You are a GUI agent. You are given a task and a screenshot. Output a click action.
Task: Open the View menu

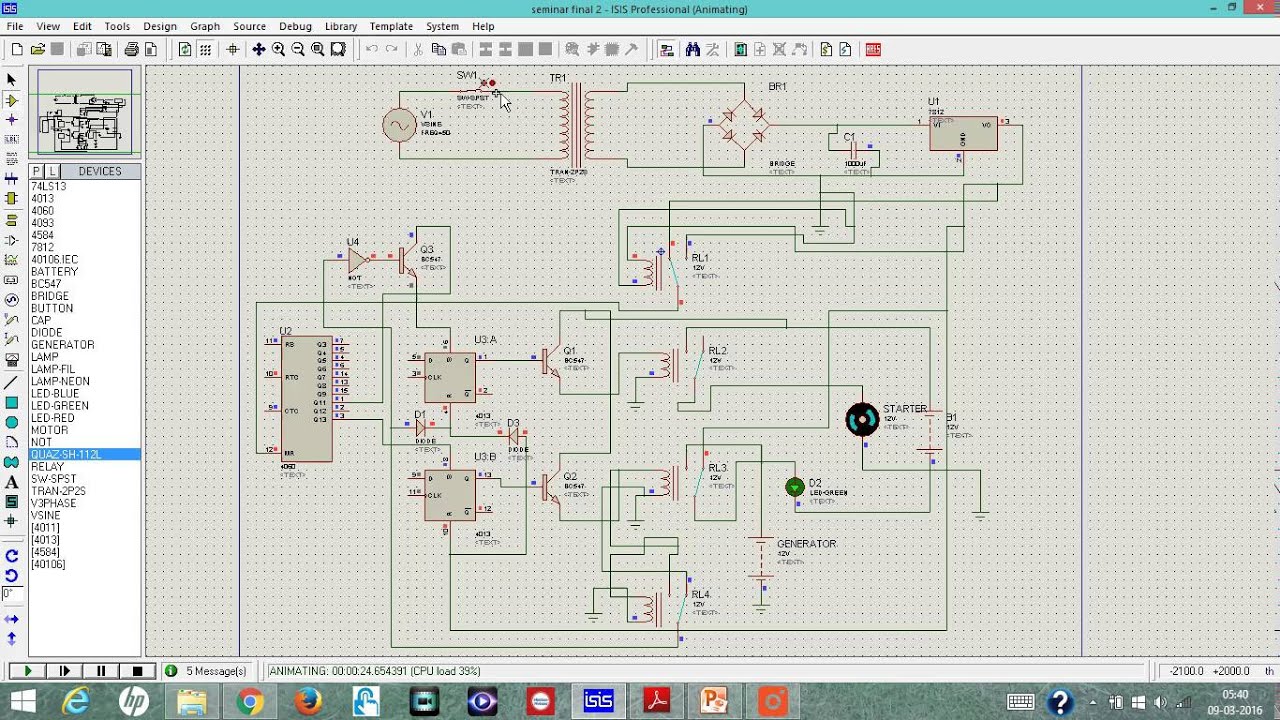[48, 26]
